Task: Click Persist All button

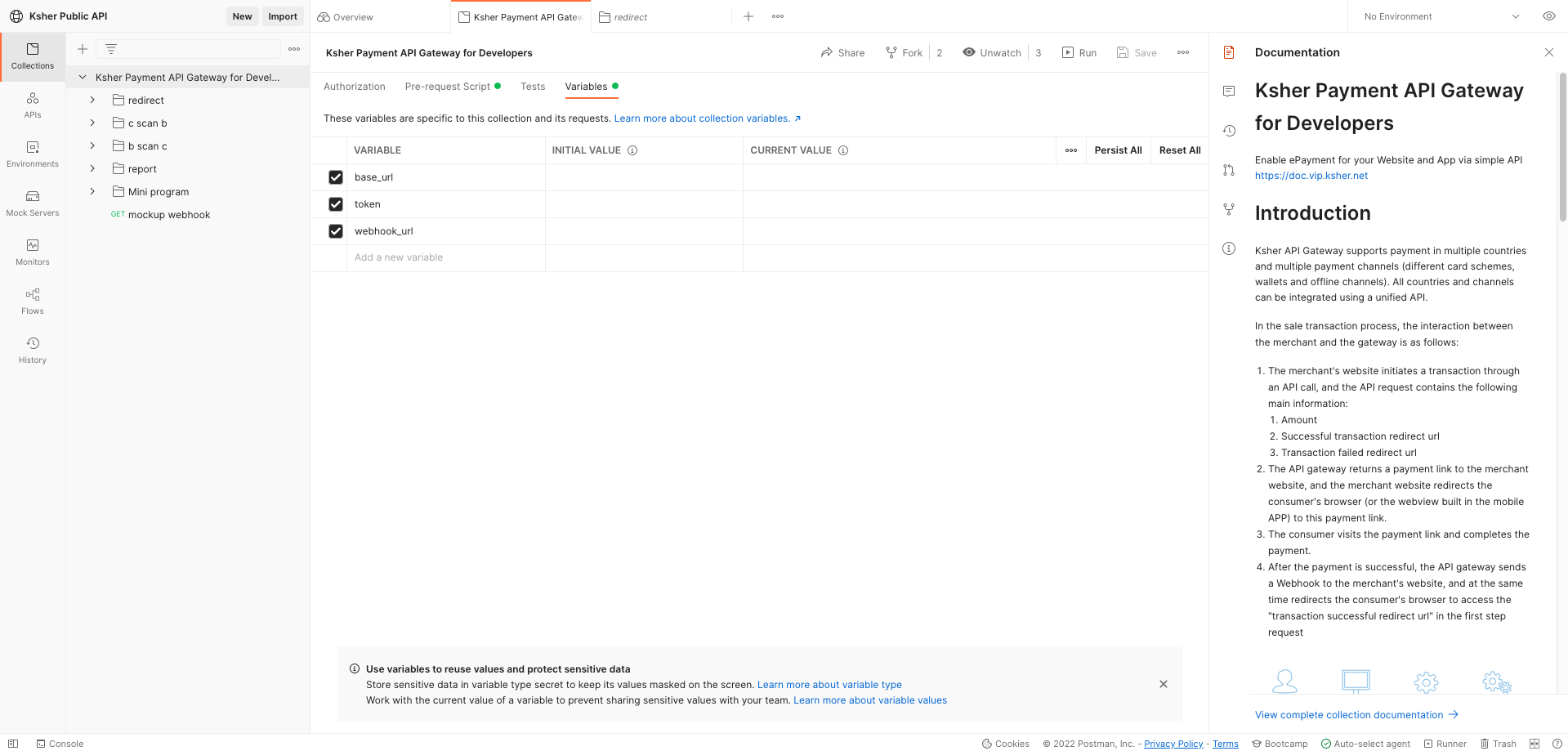Action: [x=1118, y=150]
